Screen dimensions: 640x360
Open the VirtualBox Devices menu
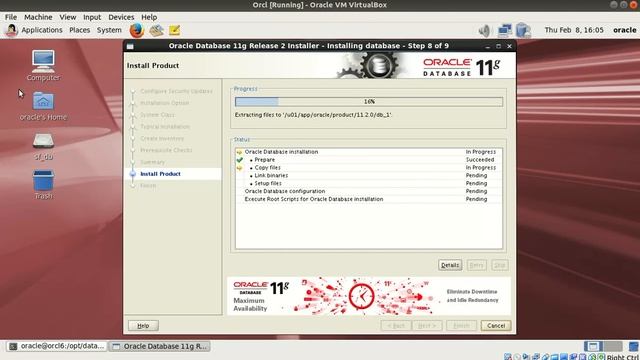[x=121, y=17]
